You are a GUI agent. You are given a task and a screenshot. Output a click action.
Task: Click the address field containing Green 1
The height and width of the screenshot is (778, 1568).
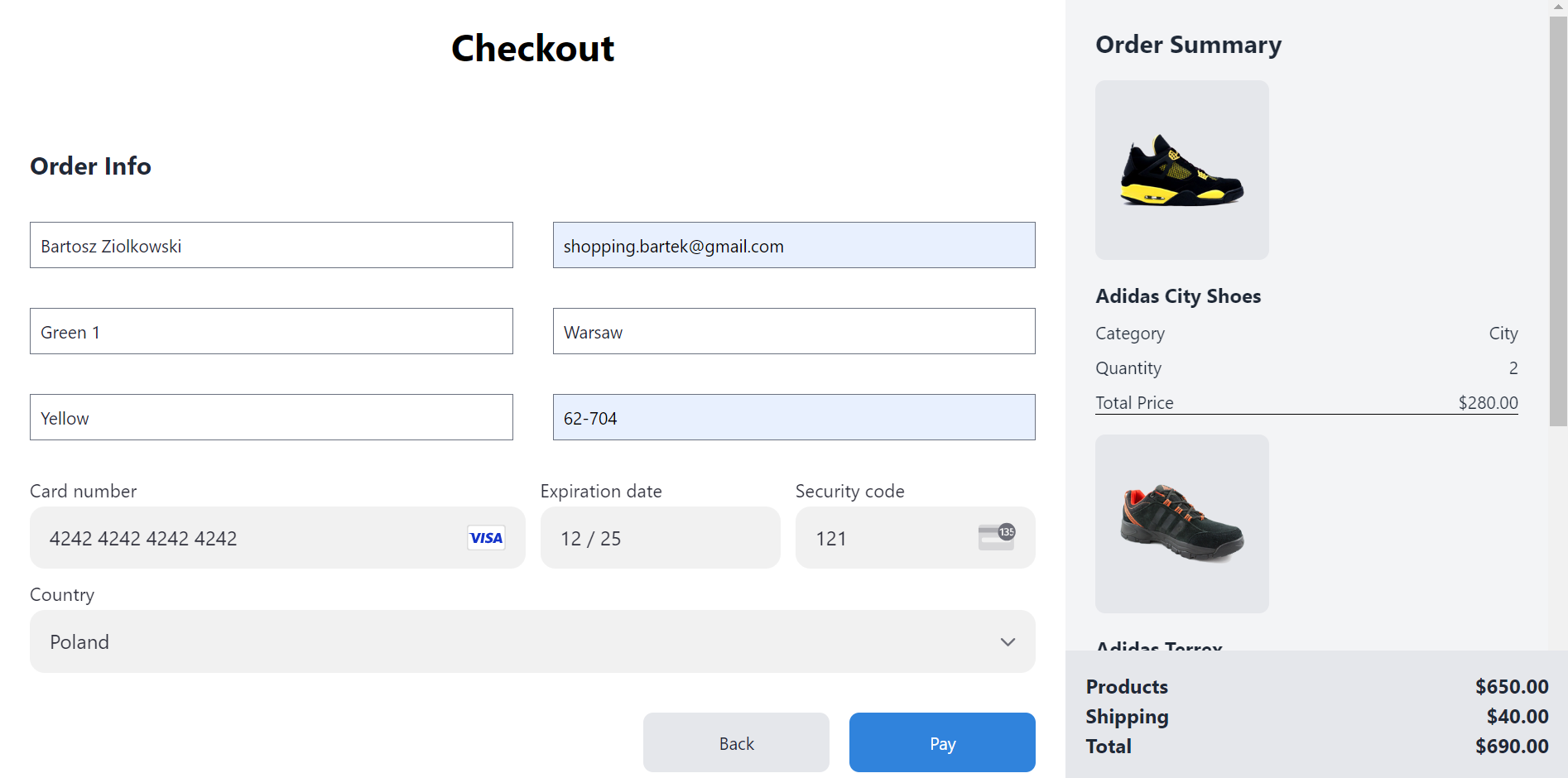271,332
